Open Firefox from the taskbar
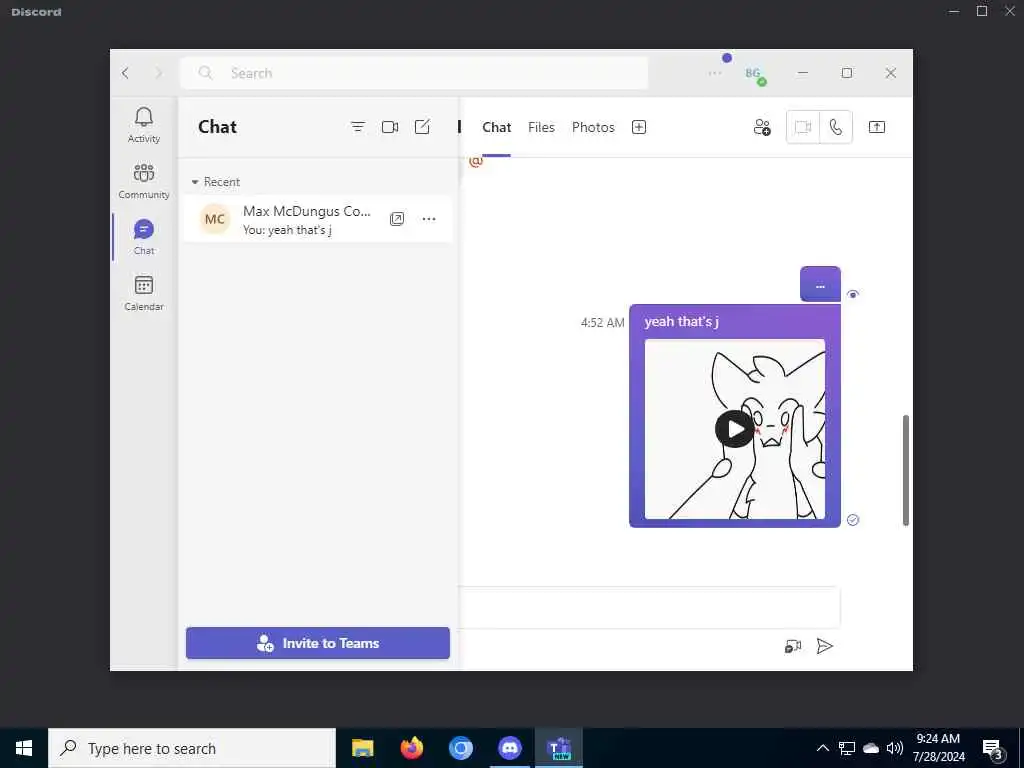Screen dimensions: 1024x768 pyautogui.click(x=411, y=748)
